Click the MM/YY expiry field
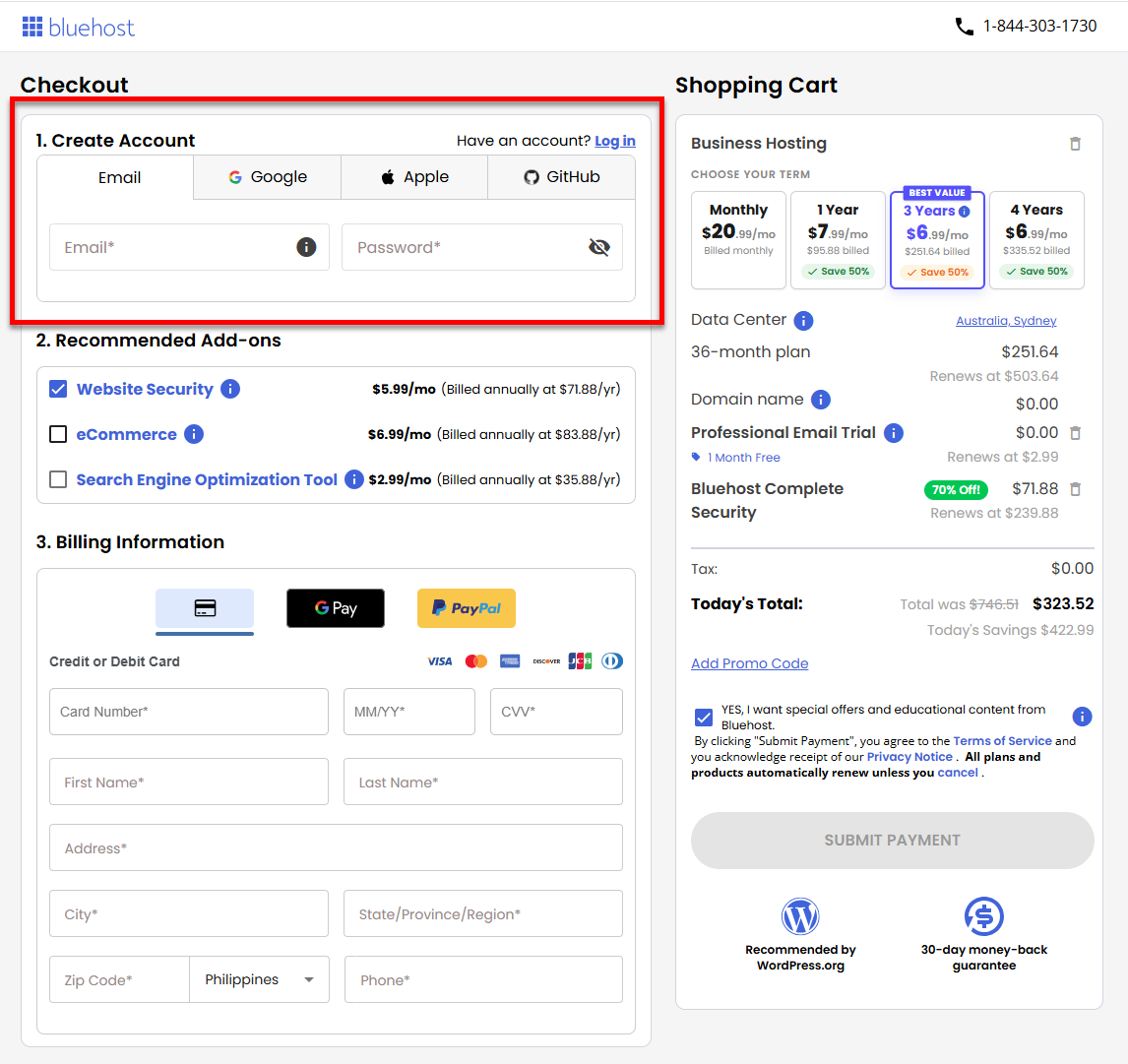 pyautogui.click(x=409, y=712)
